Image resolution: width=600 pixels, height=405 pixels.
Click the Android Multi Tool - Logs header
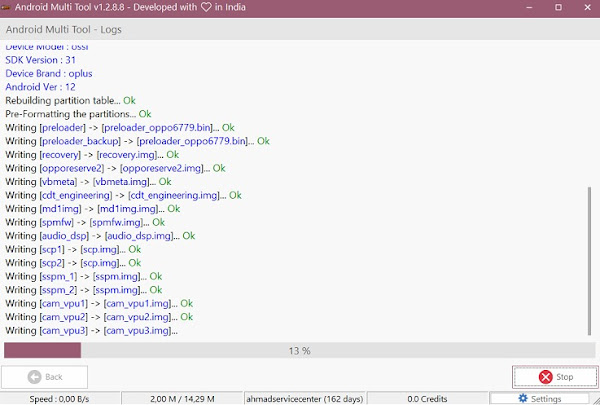pos(64,29)
